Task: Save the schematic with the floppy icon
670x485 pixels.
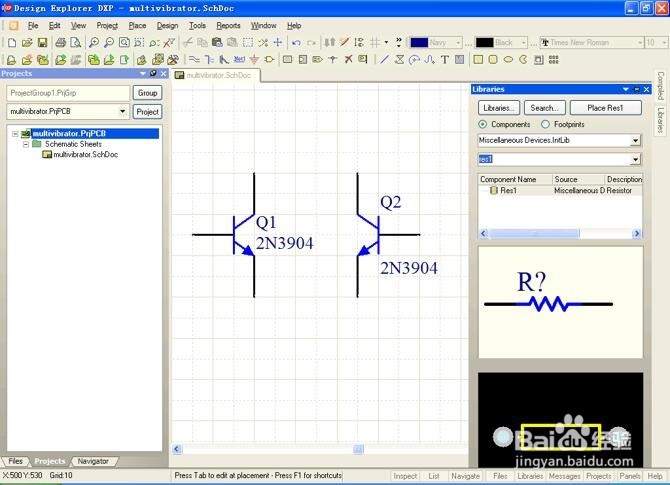Action: tap(42, 42)
